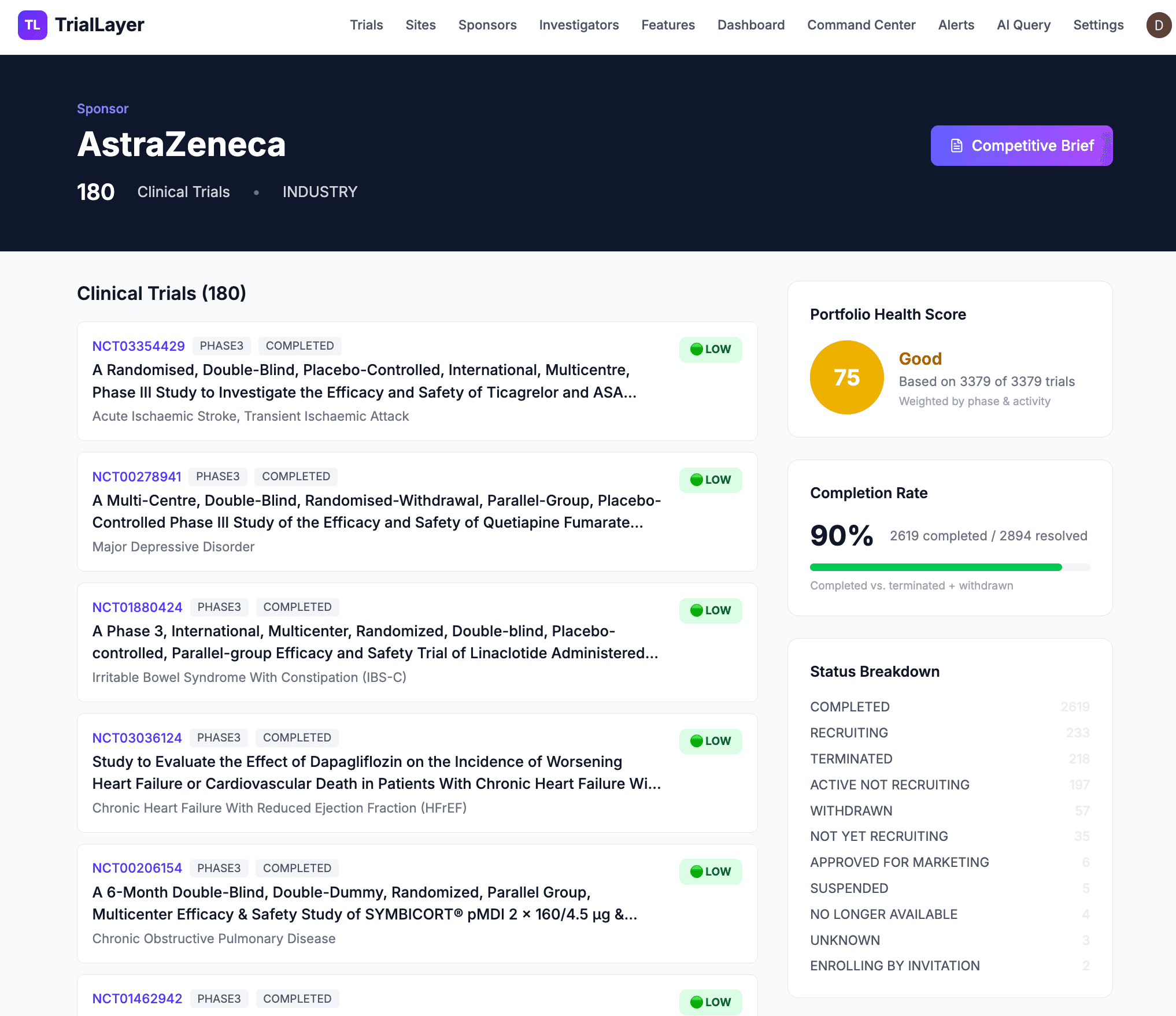Click the Sponsor breadcrumb label
Screen dimensions: 1176x1016
[102, 109]
